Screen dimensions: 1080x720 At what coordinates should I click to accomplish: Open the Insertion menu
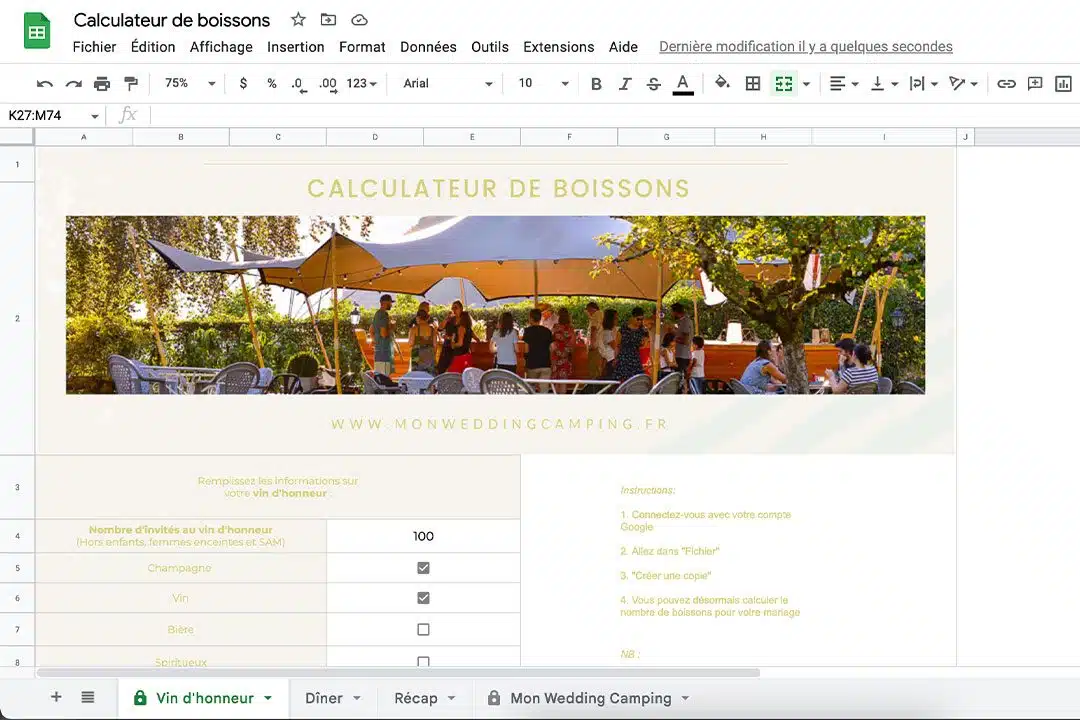[x=295, y=47]
